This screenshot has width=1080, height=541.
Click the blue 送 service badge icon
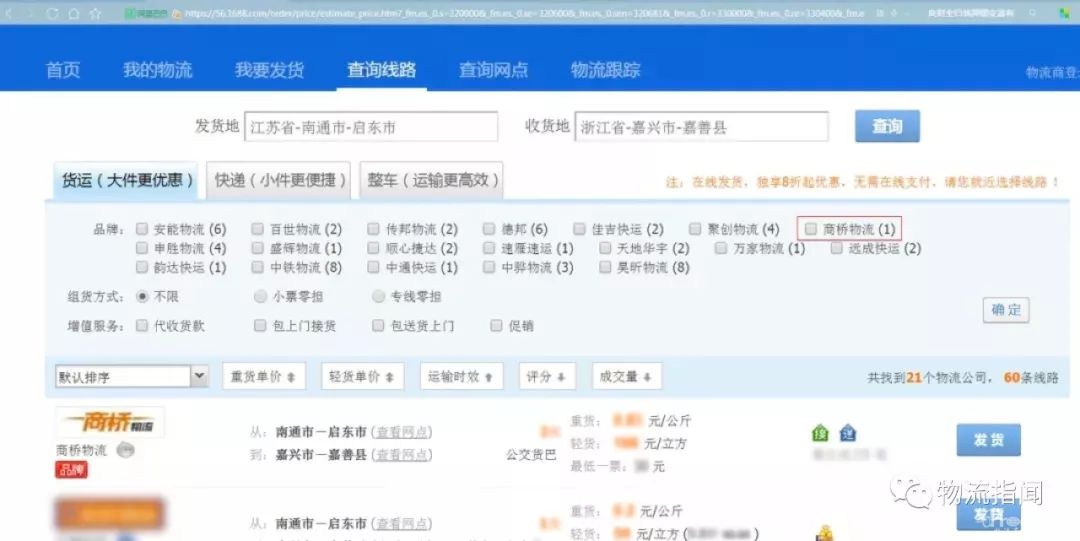click(847, 434)
